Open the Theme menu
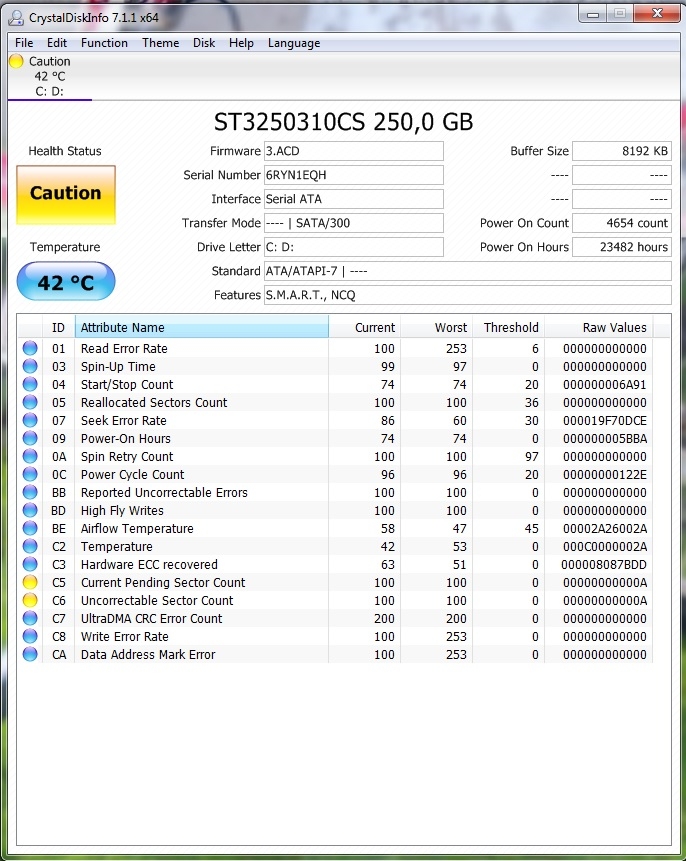The image size is (686, 861). coord(160,43)
